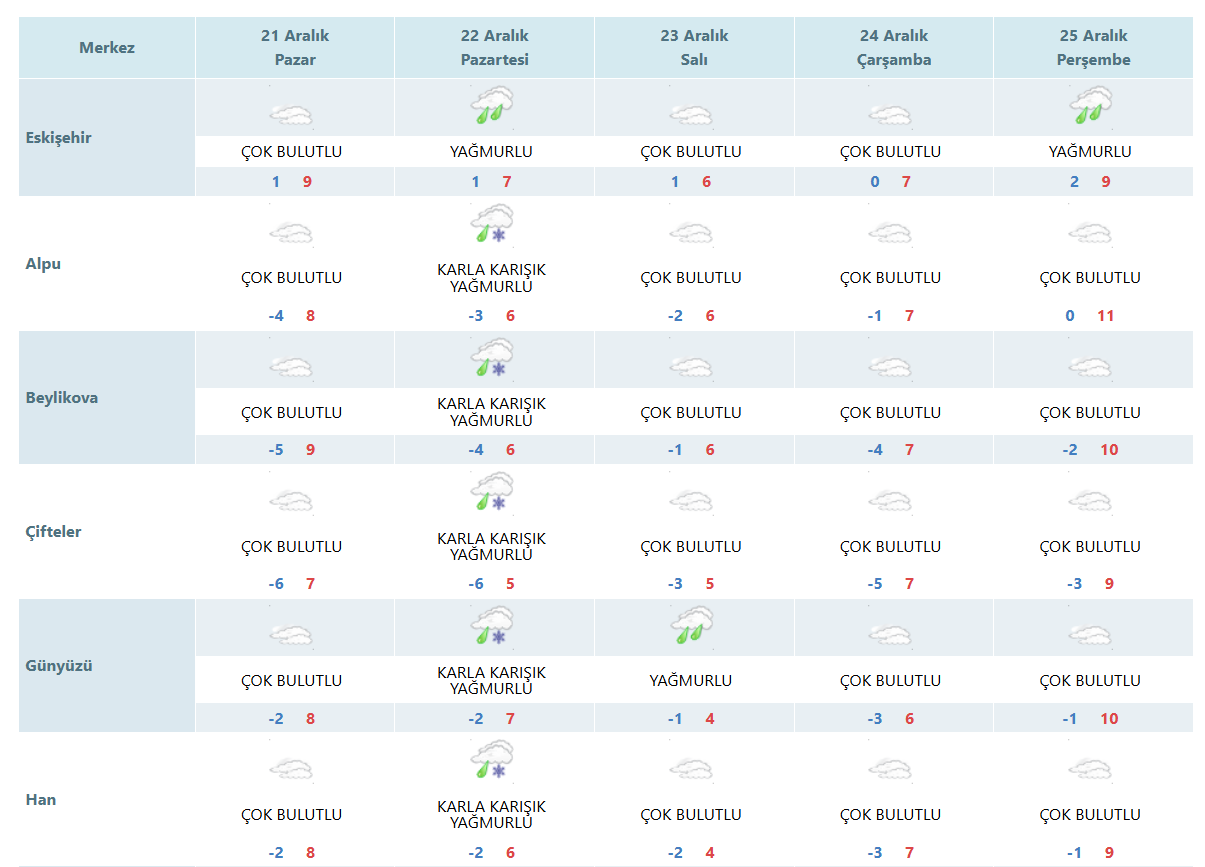
Task: Click Eskişehir cloudy icon for 21 Aralık
Action: 292,115
